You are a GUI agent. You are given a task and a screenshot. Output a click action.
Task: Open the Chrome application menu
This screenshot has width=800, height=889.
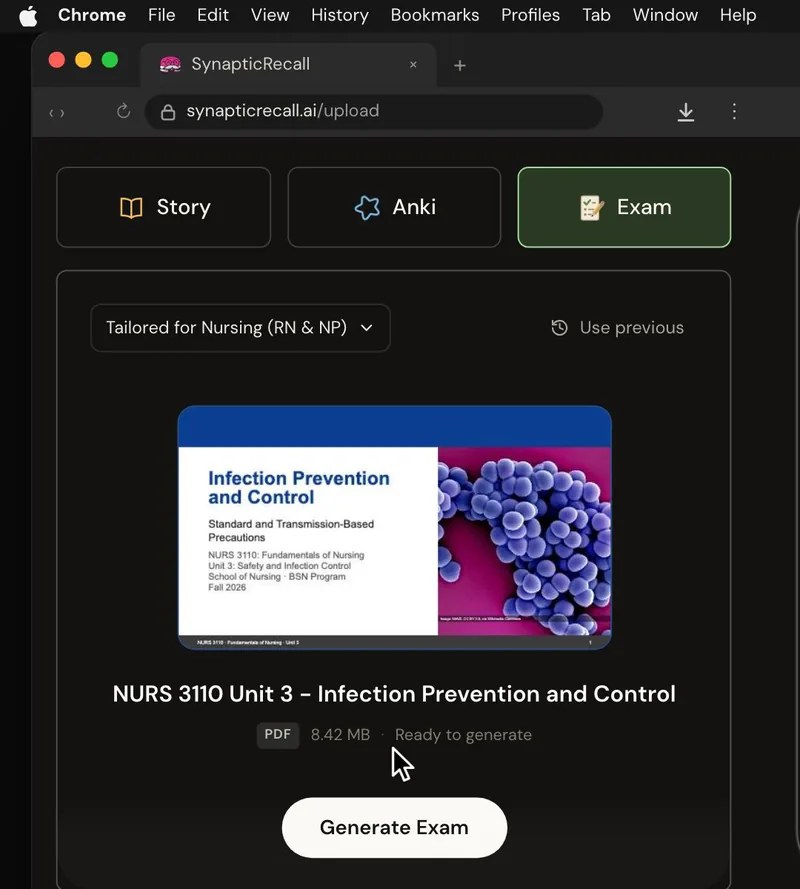(92, 15)
